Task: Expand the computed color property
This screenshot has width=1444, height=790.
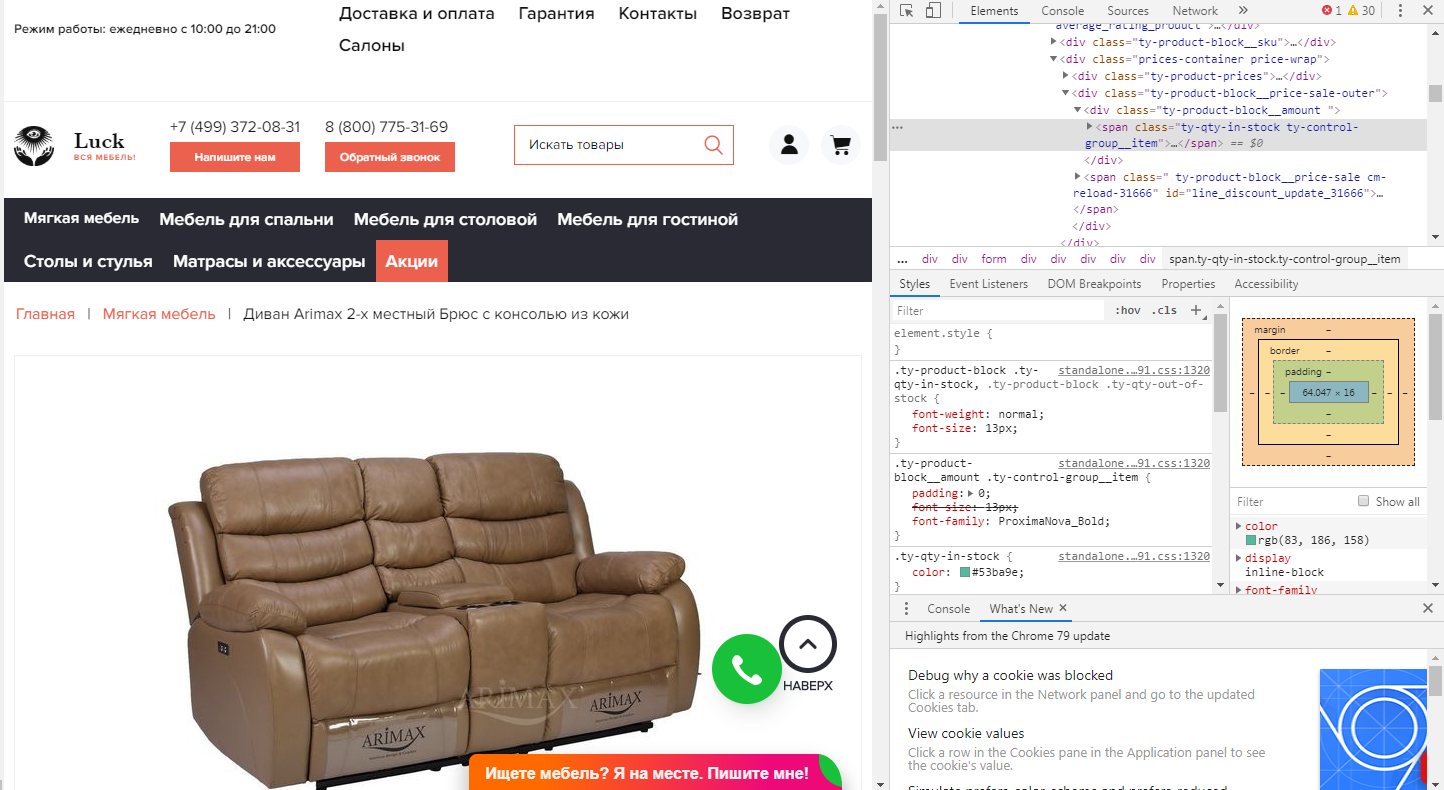Action: (x=1239, y=526)
